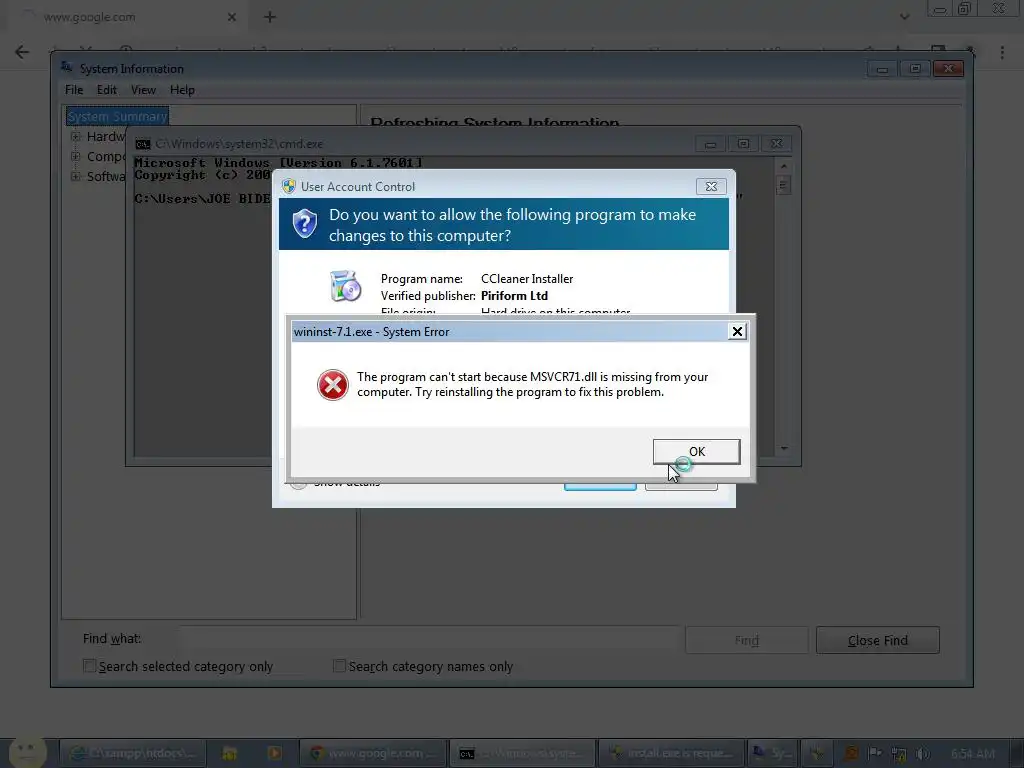Click the CCleaner Installer program name text
The width and height of the screenshot is (1024, 768).
(527, 279)
